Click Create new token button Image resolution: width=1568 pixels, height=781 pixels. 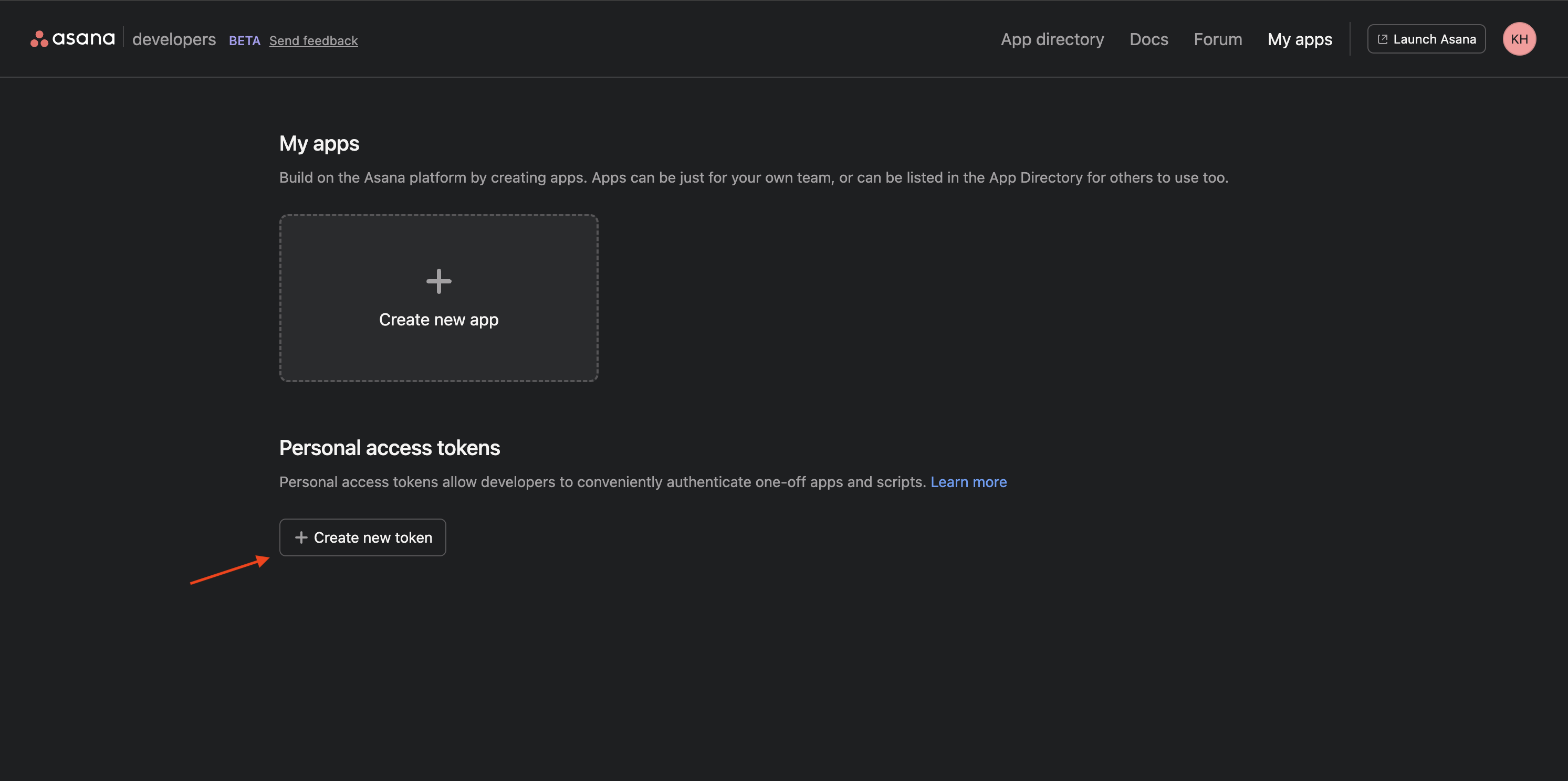click(x=362, y=537)
